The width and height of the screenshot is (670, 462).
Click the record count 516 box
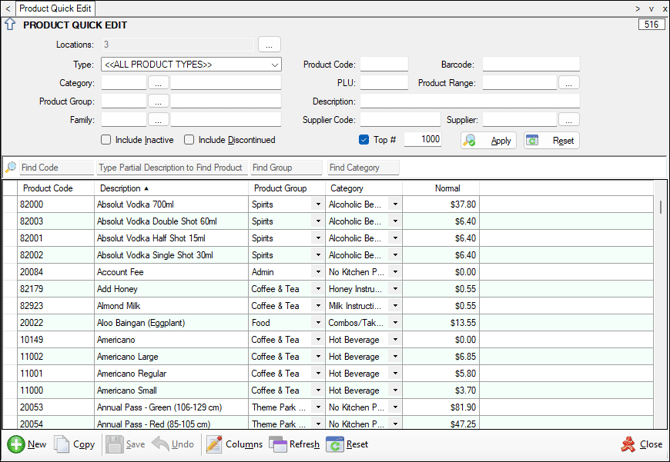click(651, 24)
